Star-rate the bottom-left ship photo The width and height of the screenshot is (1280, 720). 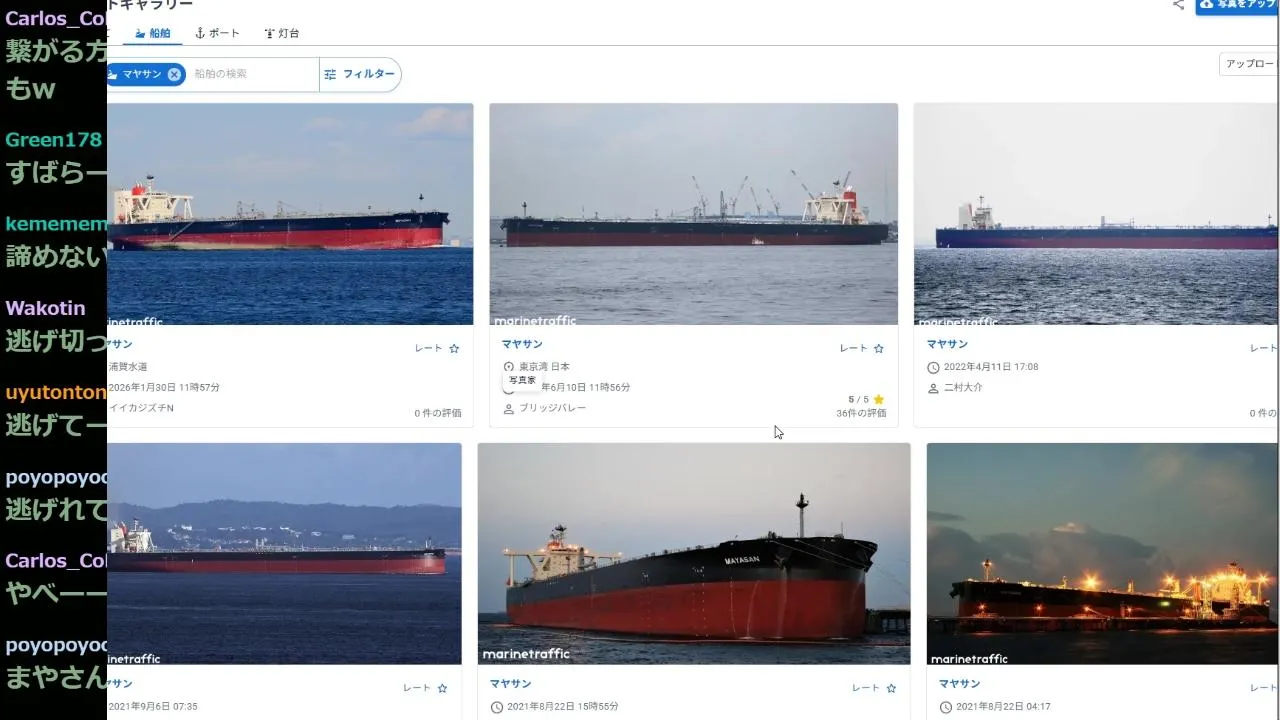tap(442, 688)
